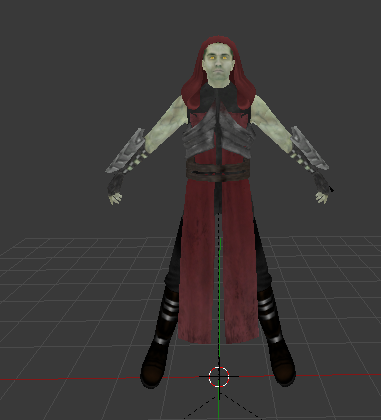
Task: Click the red hood above the forehead
Action: pos(218,41)
